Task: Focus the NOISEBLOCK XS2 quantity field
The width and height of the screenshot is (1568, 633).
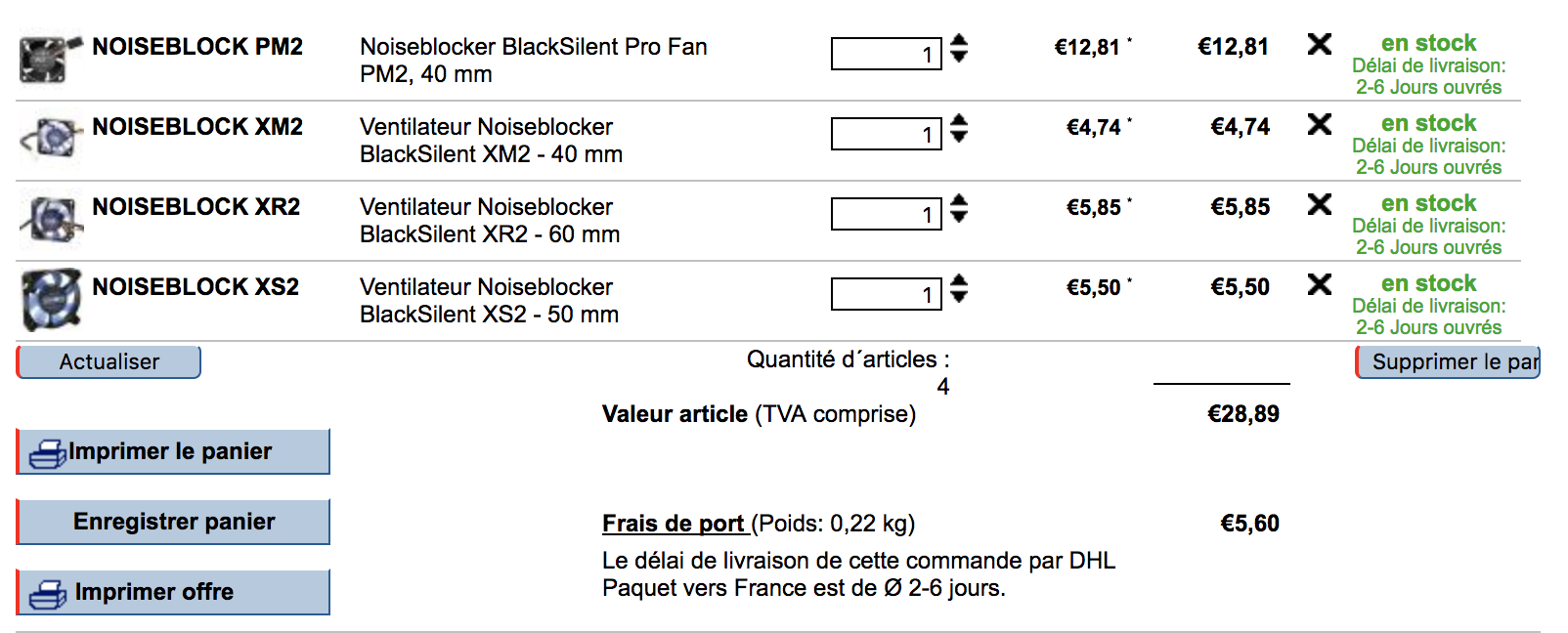Action: pos(886,294)
